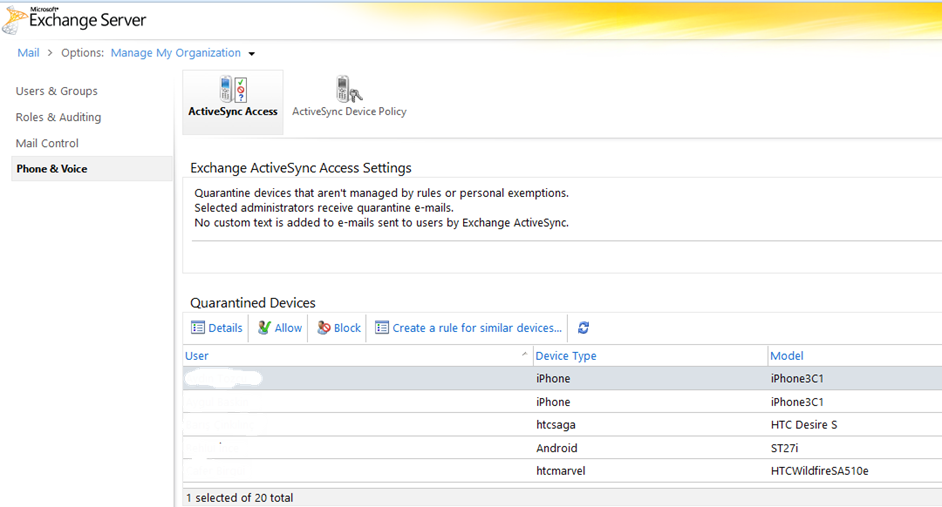Click the Details list icon
The width and height of the screenshot is (942, 507).
[x=198, y=327]
